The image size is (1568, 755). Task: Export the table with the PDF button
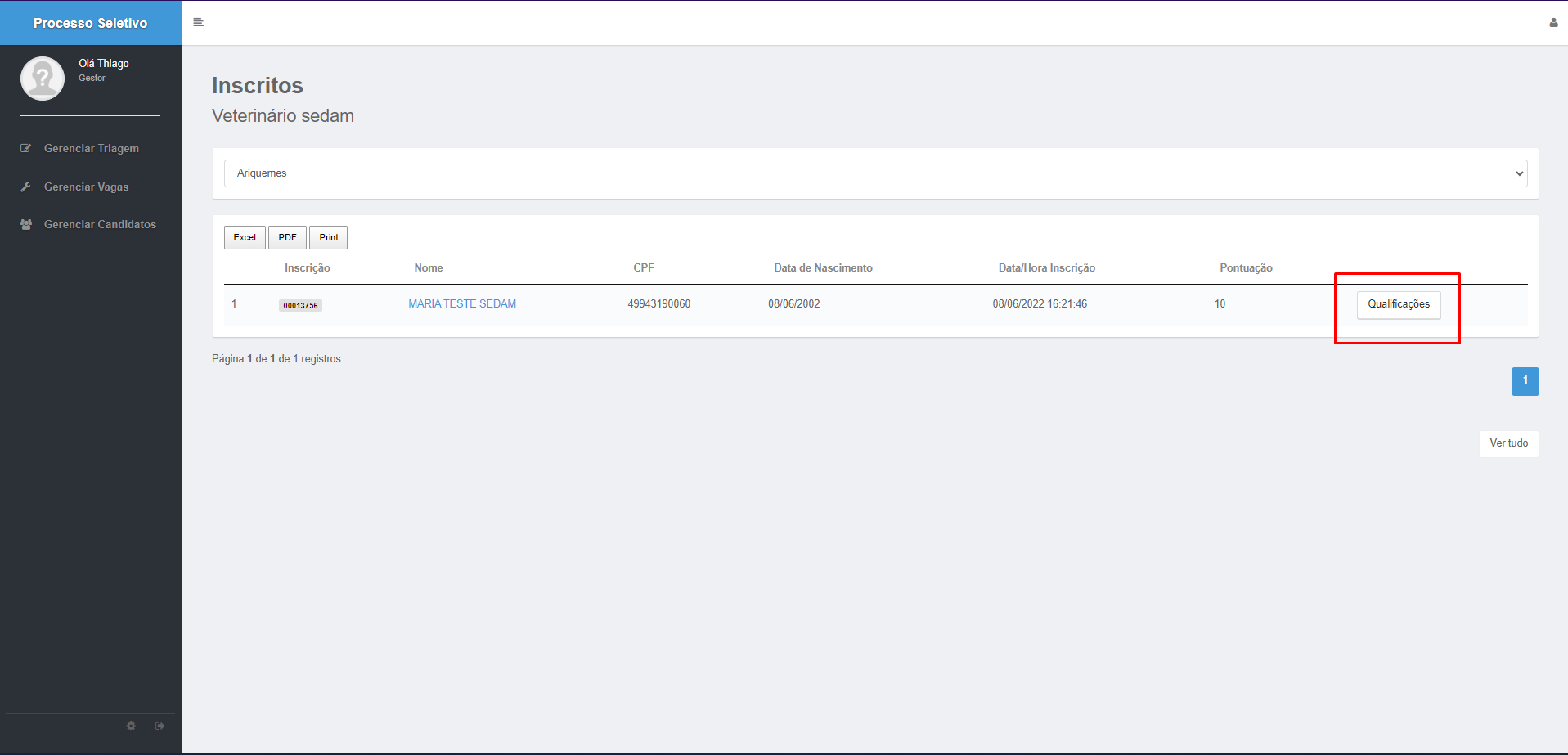pyautogui.click(x=287, y=237)
